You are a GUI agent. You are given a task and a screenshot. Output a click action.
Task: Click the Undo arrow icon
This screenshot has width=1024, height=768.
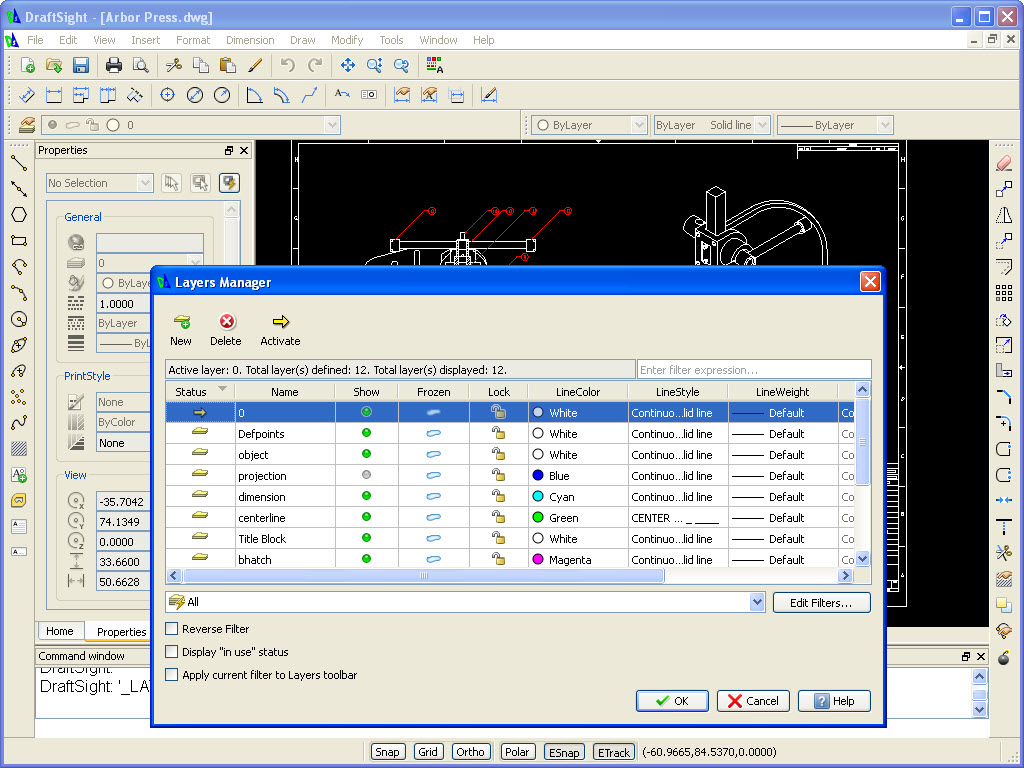[288, 65]
